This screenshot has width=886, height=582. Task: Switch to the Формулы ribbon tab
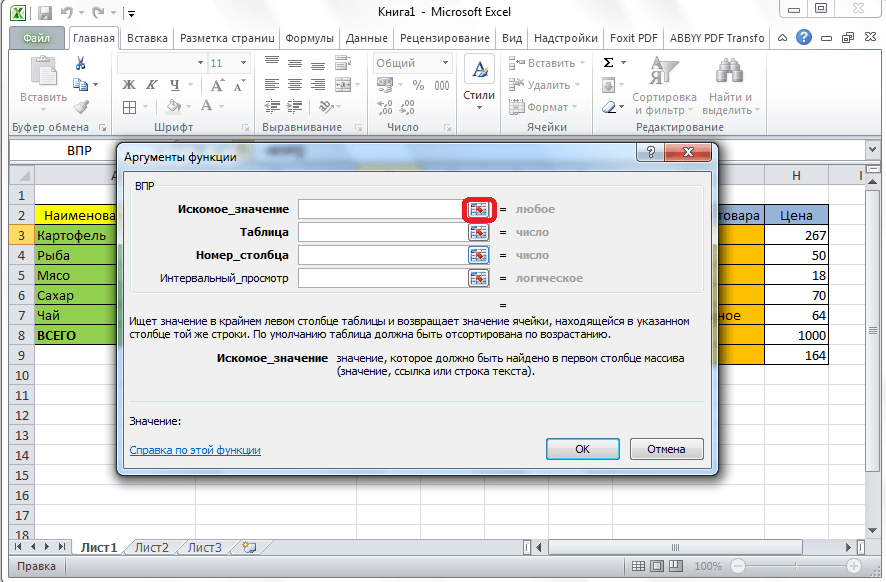[x=309, y=38]
